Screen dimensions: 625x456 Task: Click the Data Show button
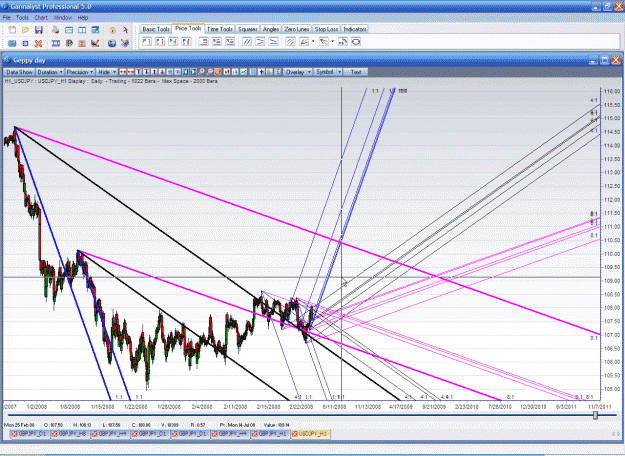pos(19,72)
